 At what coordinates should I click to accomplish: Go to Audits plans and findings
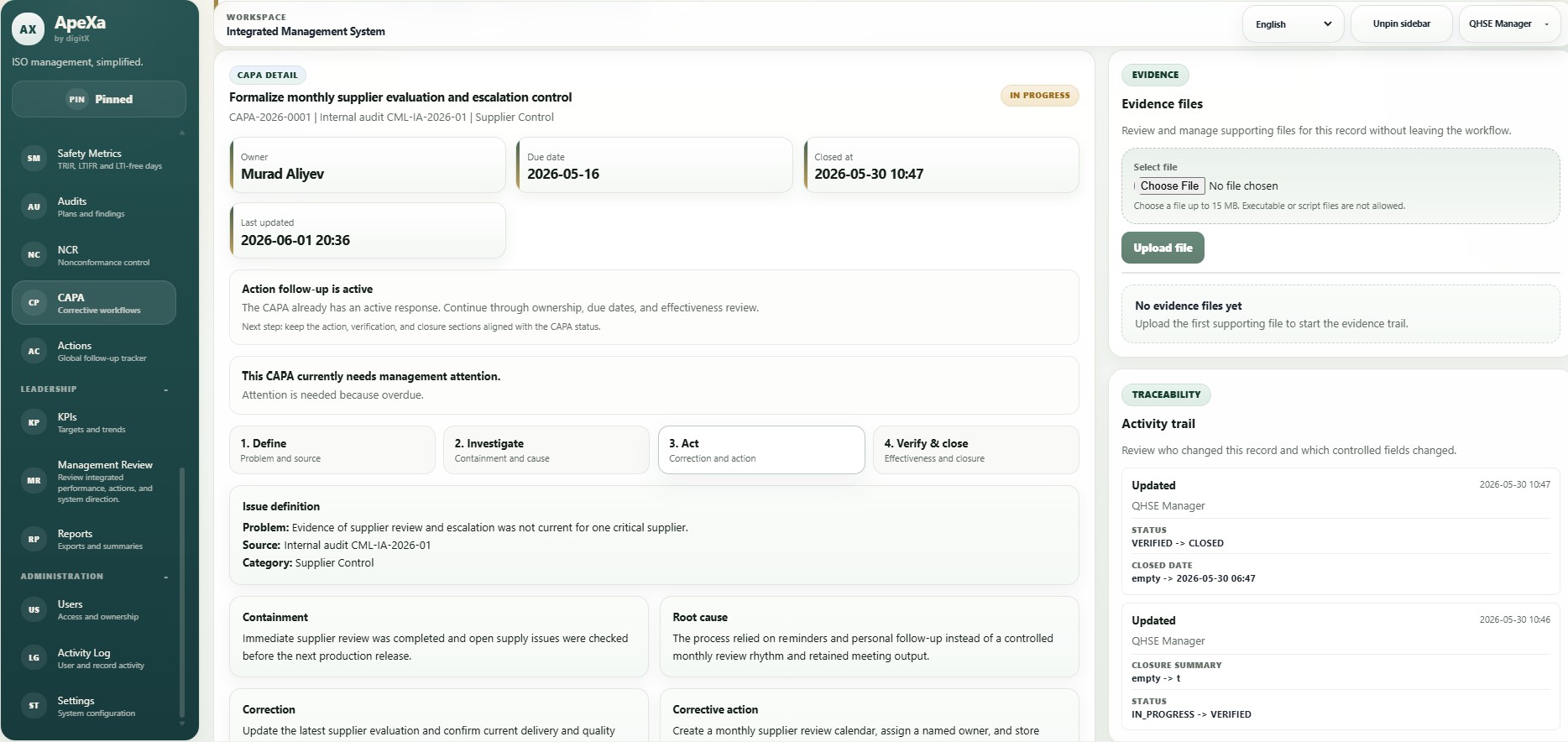click(94, 206)
